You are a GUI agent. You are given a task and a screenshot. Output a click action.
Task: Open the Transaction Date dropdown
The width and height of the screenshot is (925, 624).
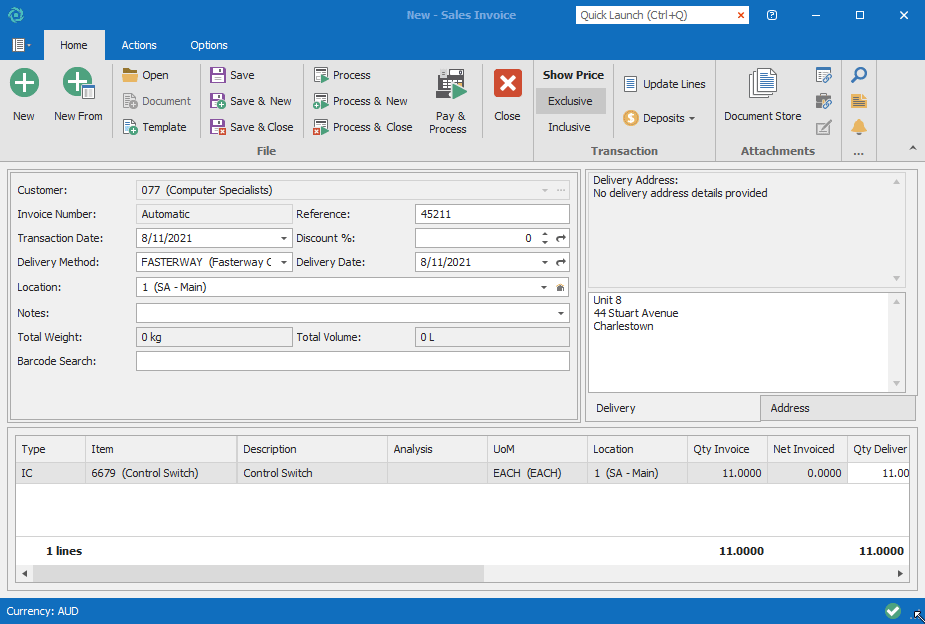[x=284, y=238]
